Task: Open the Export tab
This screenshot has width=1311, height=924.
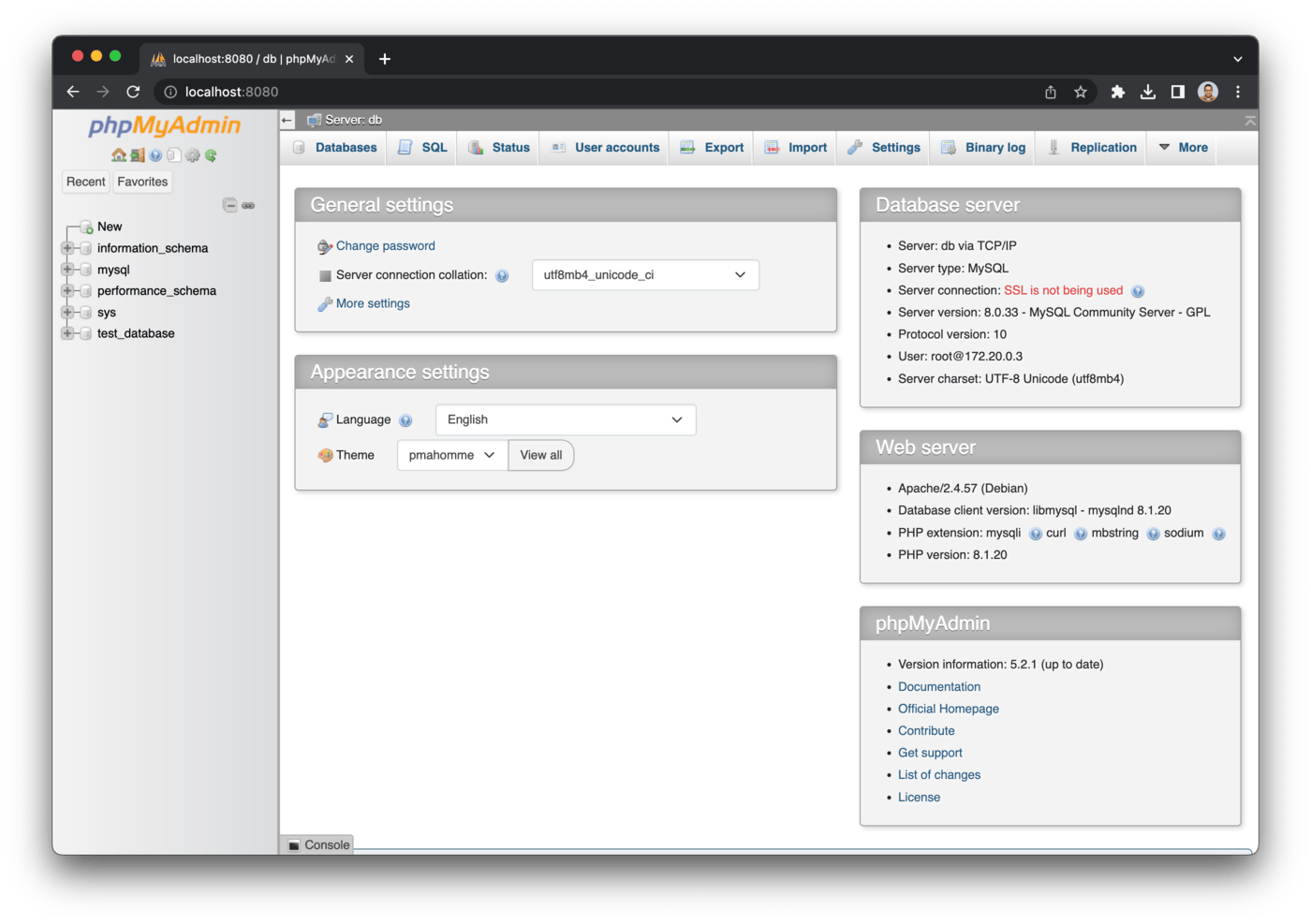Action: (x=712, y=148)
